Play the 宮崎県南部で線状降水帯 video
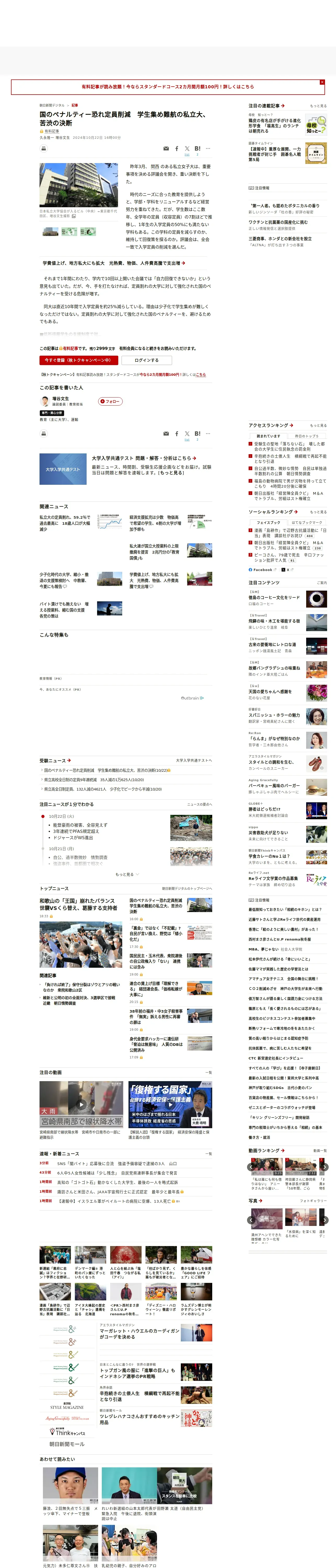336x1568 pixels. 81,1105
